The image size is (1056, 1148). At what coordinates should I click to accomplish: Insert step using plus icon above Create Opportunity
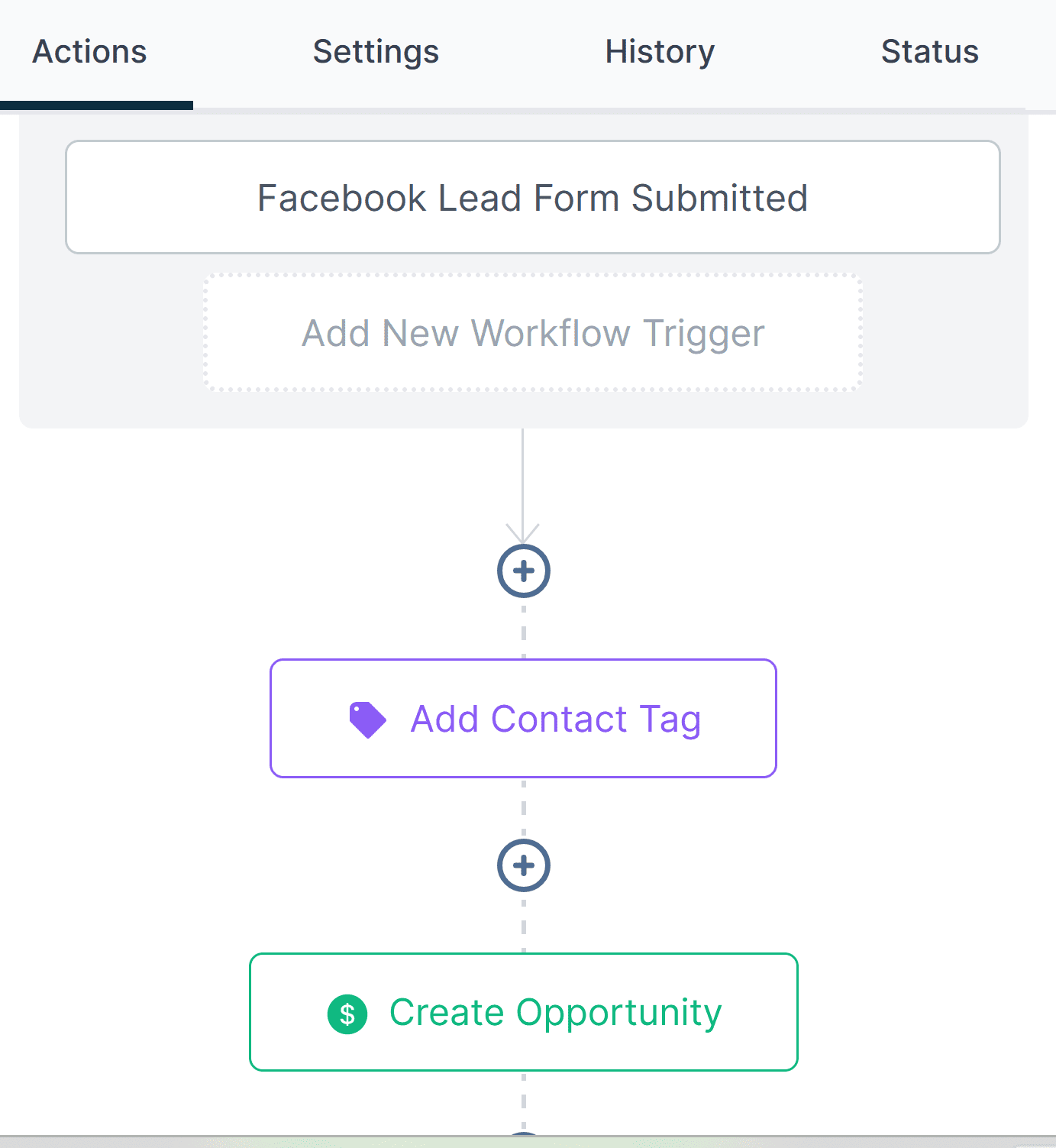(524, 865)
